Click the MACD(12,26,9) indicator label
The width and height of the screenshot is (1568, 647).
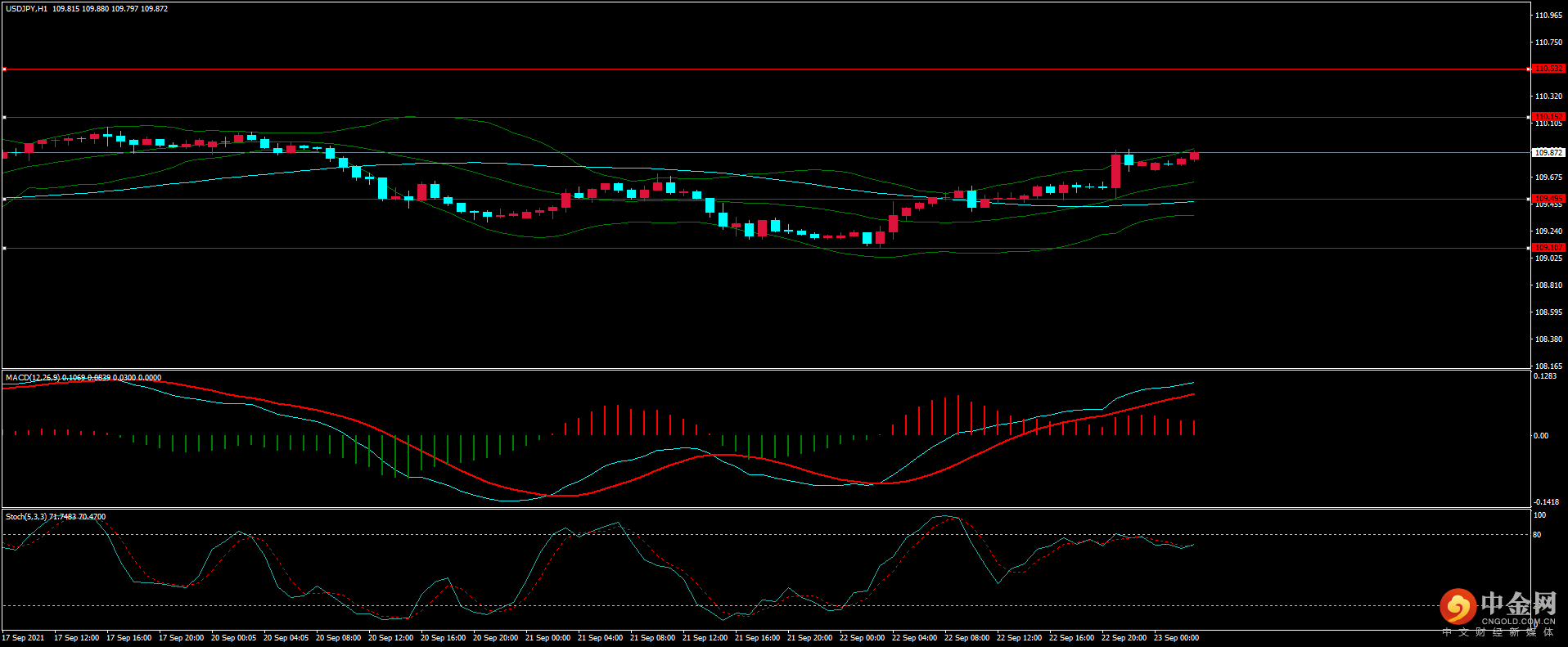[x=33, y=378]
